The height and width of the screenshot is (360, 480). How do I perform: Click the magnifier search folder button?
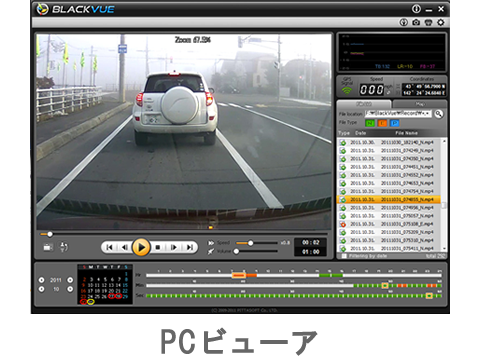[439, 114]
